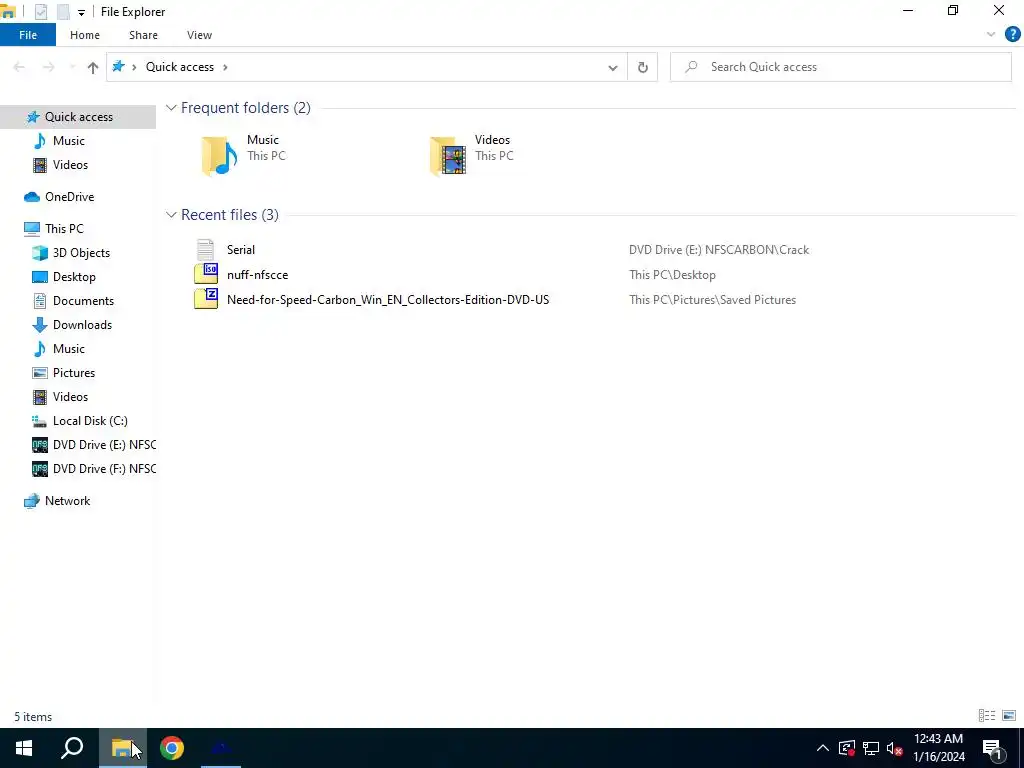
Task: Select the Need-for-Speed-Carbon archive file
Action: [388, 300]
